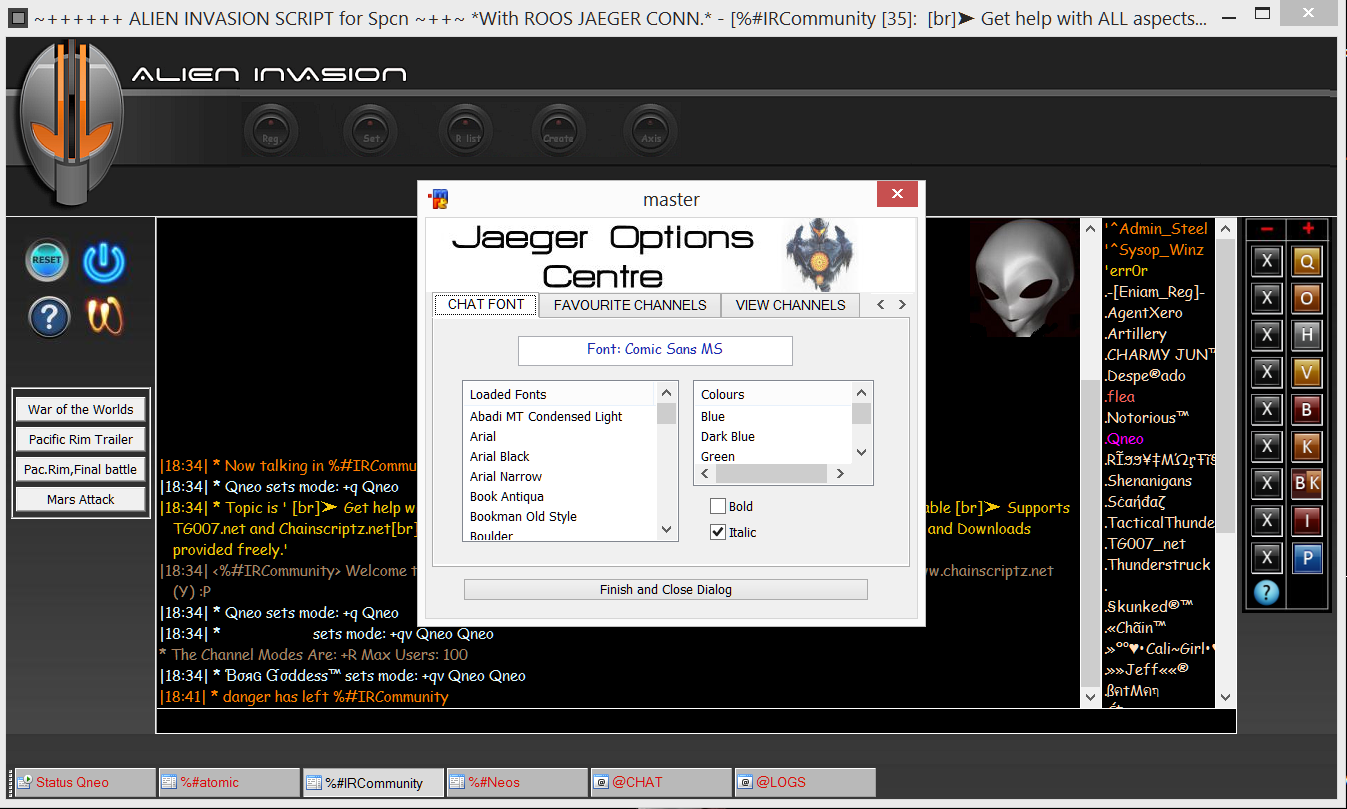Click the orange Q mode icon
Viewport: 1347px width, 809px height.
click(1306, 261)
